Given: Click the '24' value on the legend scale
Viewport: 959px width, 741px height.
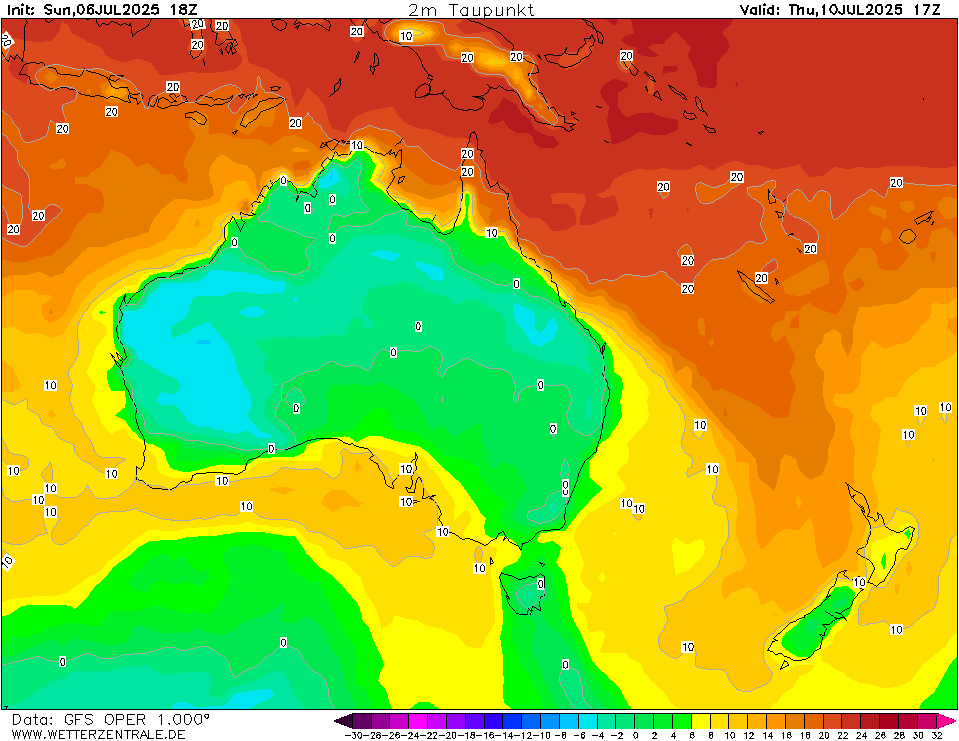Looking at the screenshot, I should coord(862,735).
